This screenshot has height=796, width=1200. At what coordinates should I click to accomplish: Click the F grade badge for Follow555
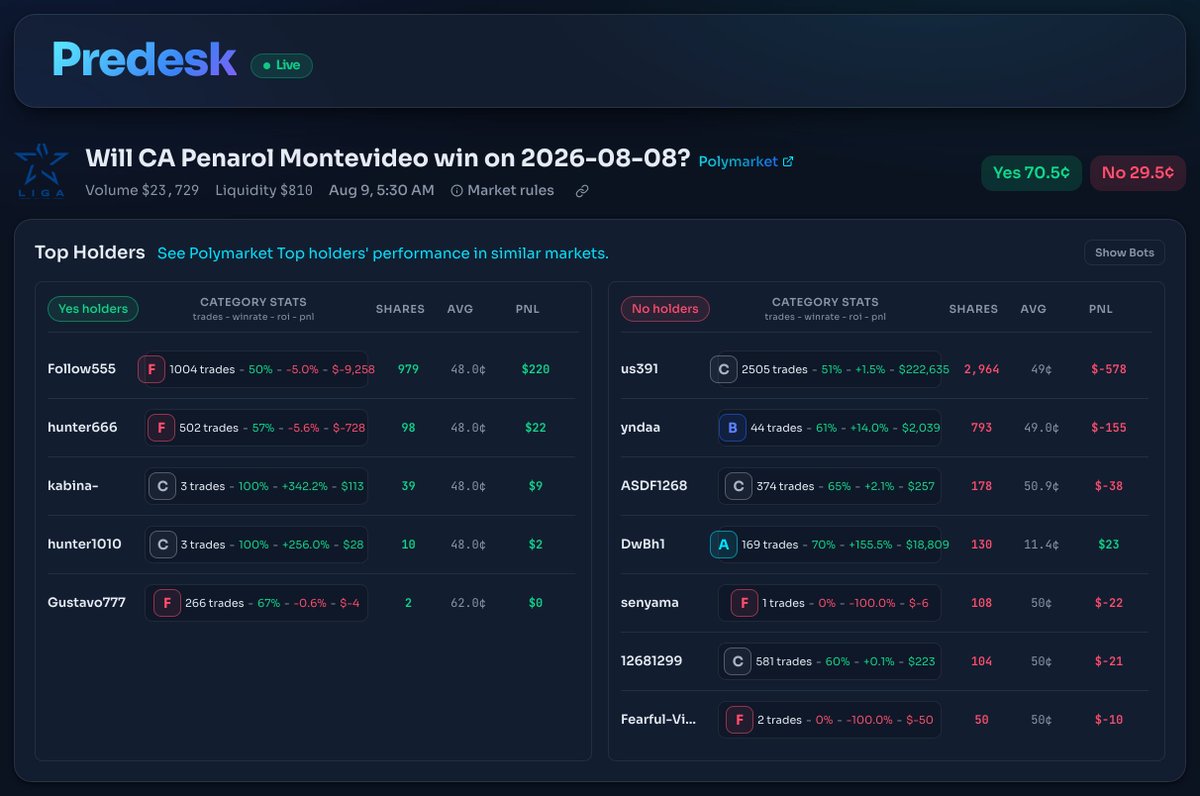pos(151,369)
